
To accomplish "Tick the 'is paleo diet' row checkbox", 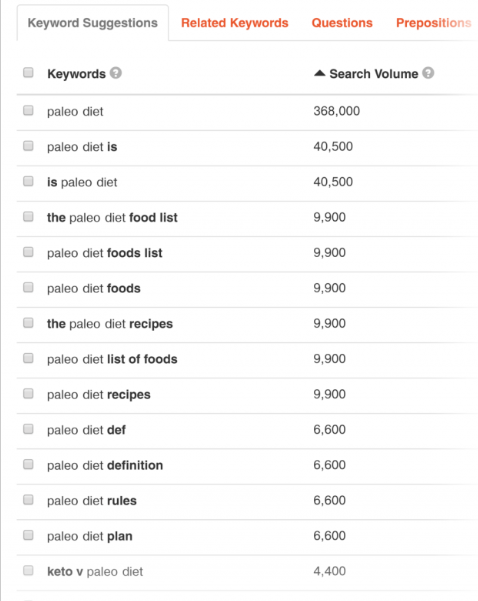I will pyautogui.click(x=28, y=181).
